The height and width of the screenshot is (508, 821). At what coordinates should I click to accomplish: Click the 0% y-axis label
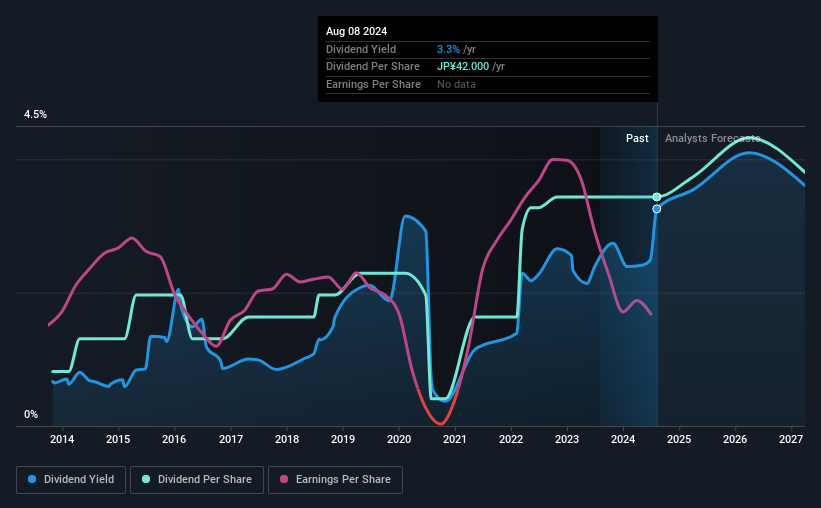(31, 414)
